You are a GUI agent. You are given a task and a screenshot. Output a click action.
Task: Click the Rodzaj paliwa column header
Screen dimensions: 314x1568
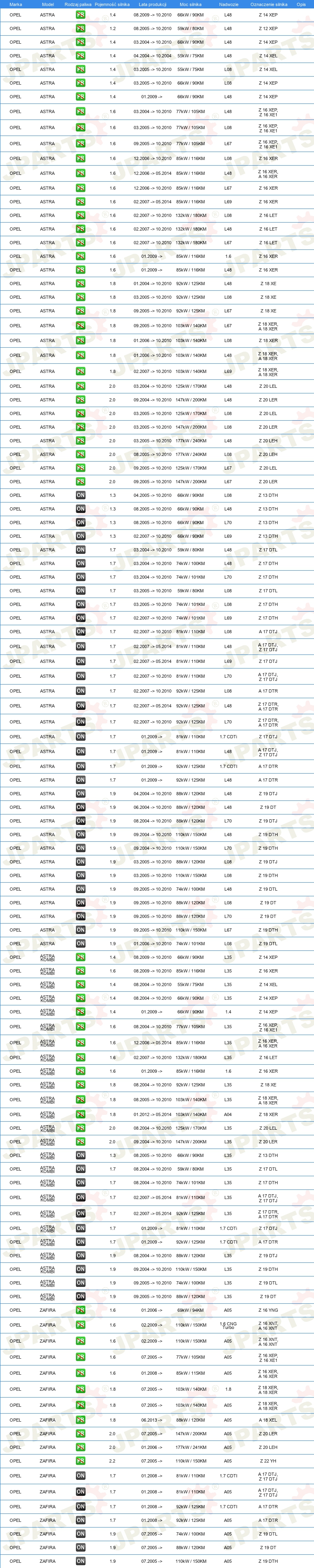[x=78, y=4]
